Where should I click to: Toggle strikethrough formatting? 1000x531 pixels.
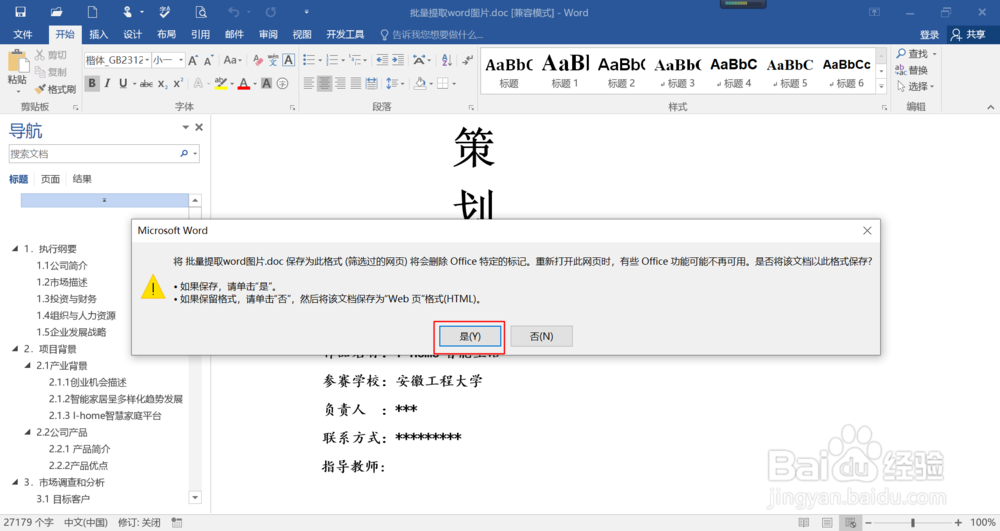[146, 84]
